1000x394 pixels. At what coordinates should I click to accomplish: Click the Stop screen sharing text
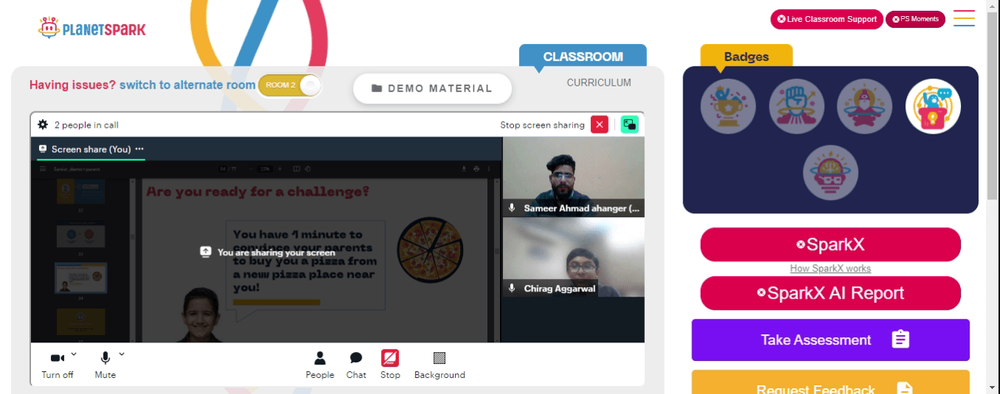tap(542, 125)
